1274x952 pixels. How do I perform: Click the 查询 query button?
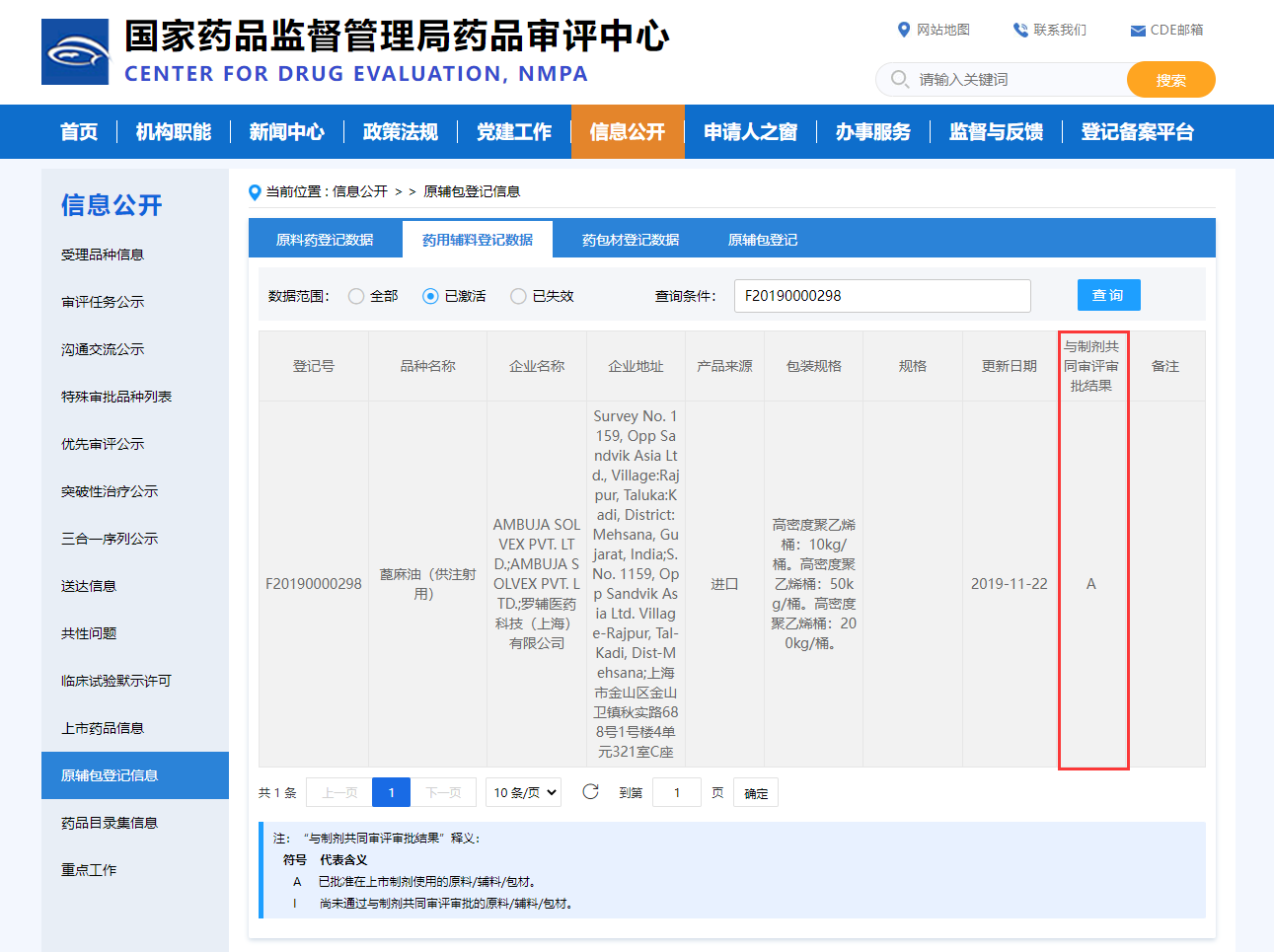tap(1108, 295)
